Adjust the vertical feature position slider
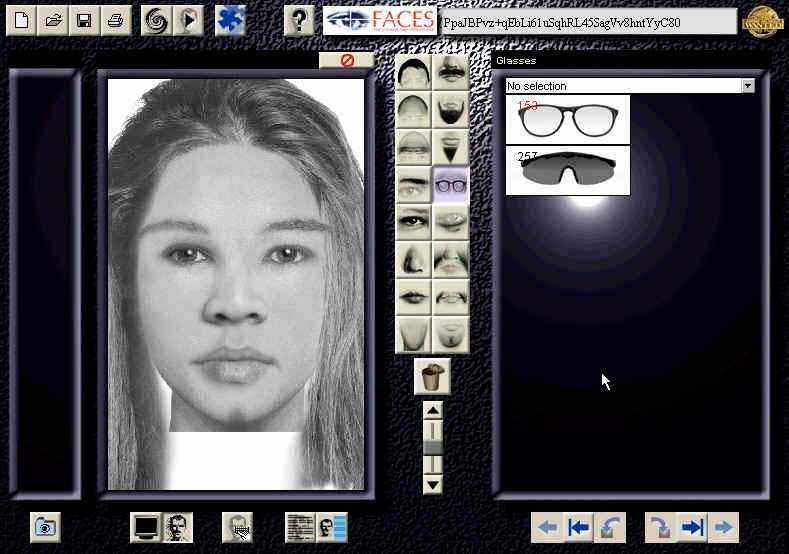This screenshot has width=789, height=554. coord(432,447)
